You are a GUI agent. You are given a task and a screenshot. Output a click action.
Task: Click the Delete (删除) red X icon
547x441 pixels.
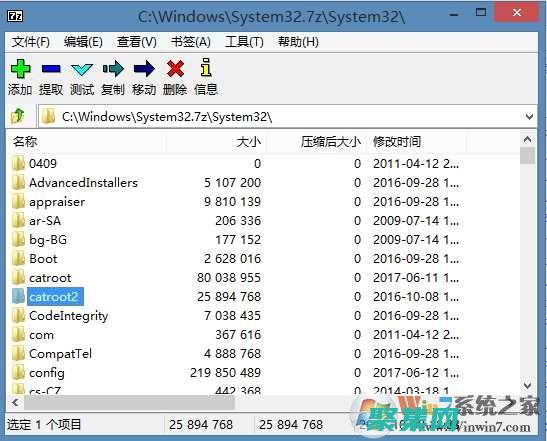coord(175,68)
